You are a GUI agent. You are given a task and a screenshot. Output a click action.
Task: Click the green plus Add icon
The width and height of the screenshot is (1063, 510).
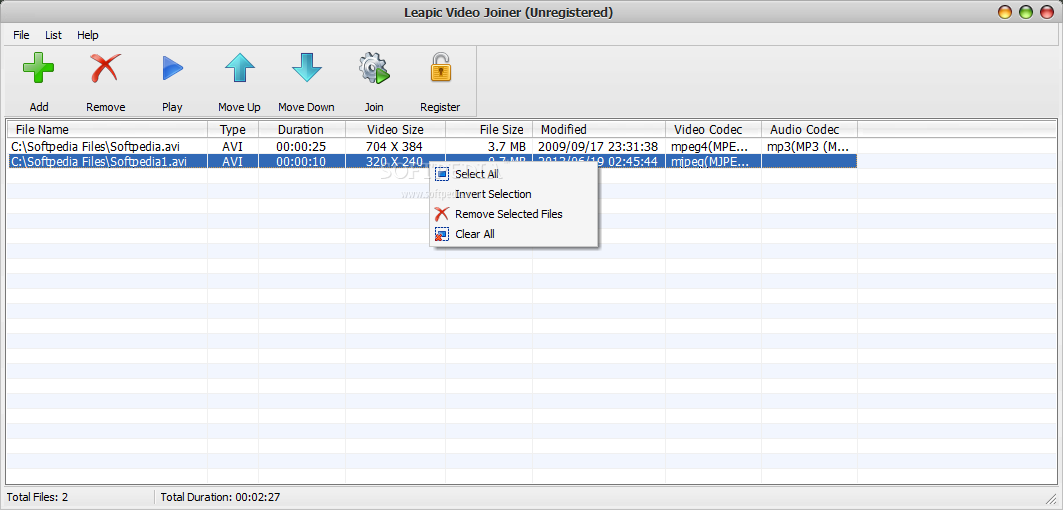(x=39, y=68)
